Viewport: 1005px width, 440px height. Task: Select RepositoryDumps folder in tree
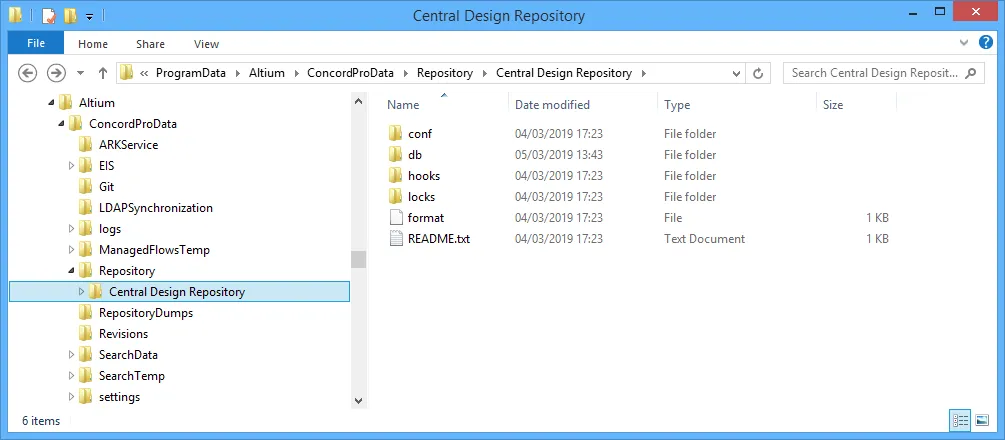click(145, 313)
